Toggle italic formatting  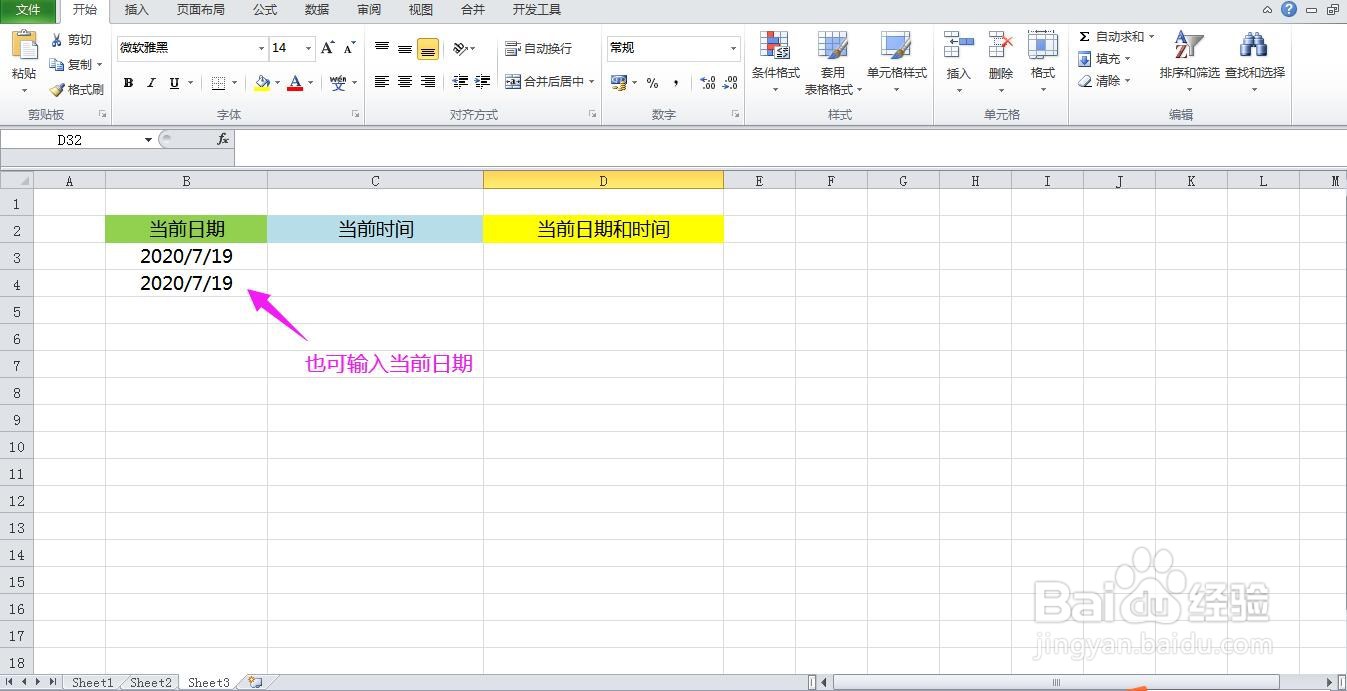[x=150, y=82]
